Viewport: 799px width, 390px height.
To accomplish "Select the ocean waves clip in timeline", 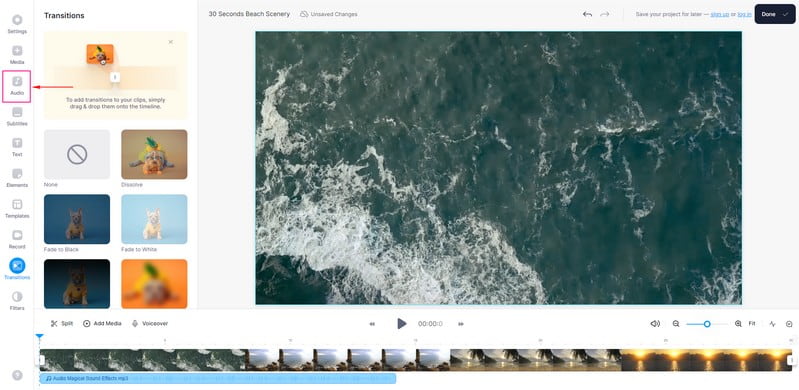I will (x=144, y=359).
